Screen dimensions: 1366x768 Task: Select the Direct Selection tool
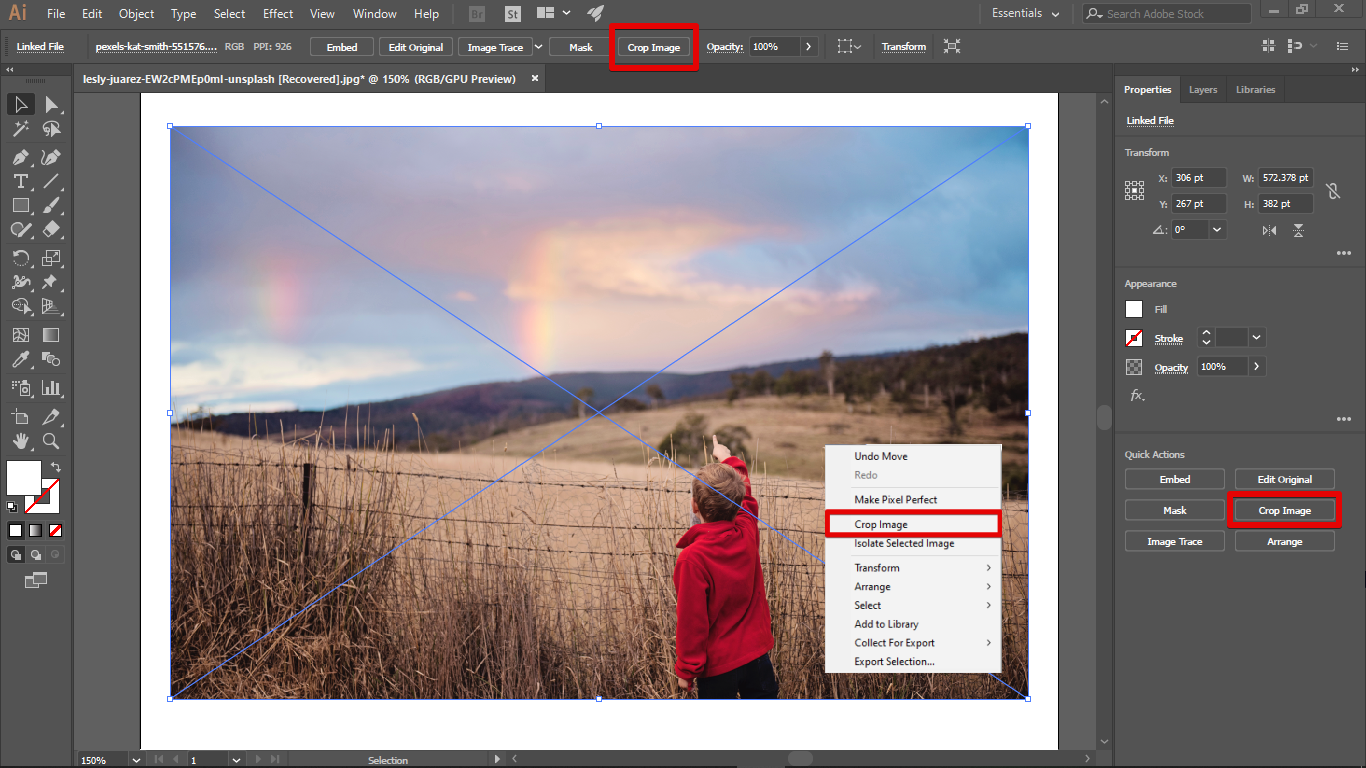[x=51, y=105]
